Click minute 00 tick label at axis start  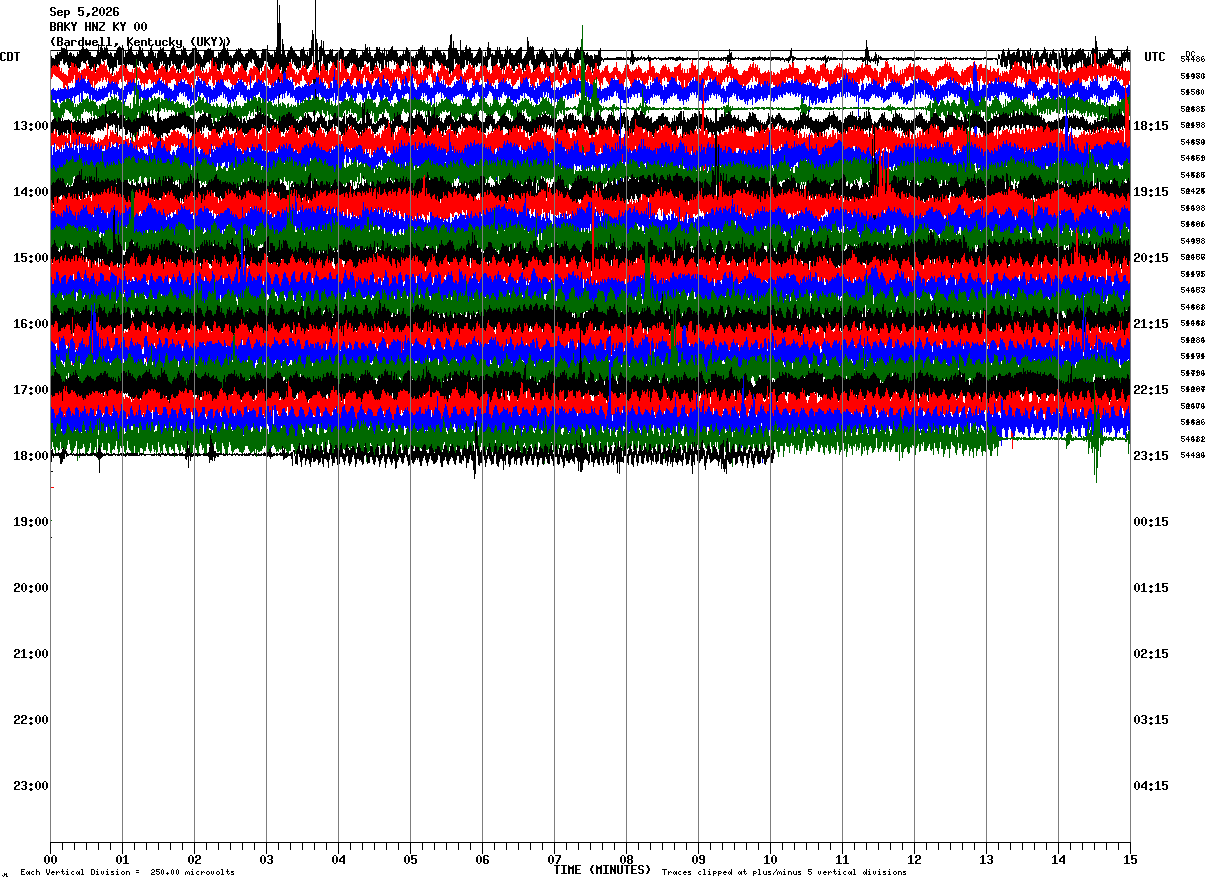tap(50, 859)
